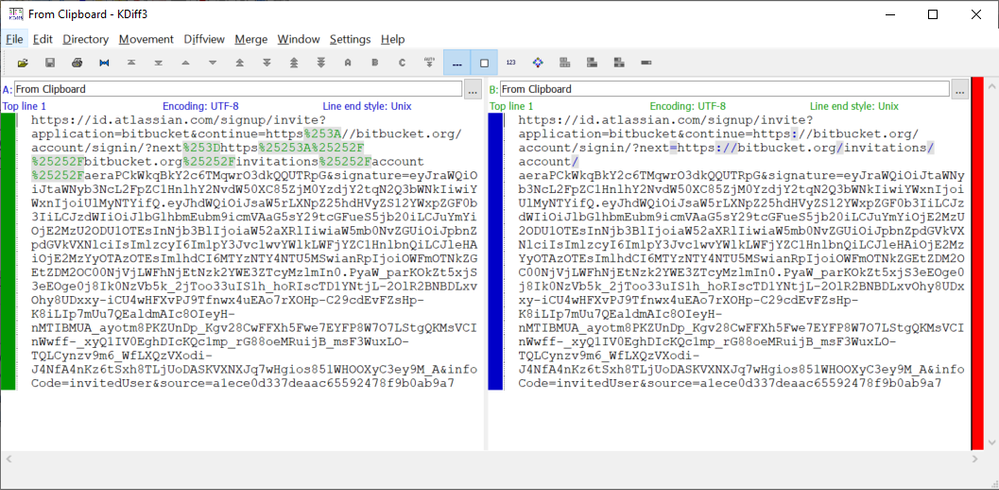Go to next conflict (double down arrow)

tap(267, 63)
